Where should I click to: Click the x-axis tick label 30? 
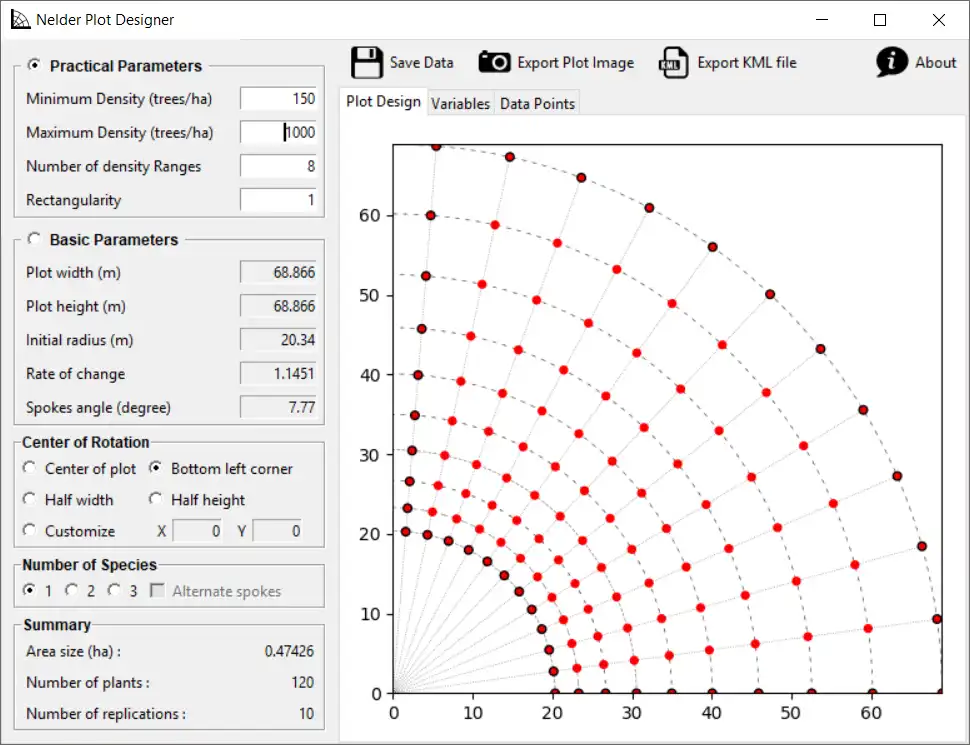[631, 713]
